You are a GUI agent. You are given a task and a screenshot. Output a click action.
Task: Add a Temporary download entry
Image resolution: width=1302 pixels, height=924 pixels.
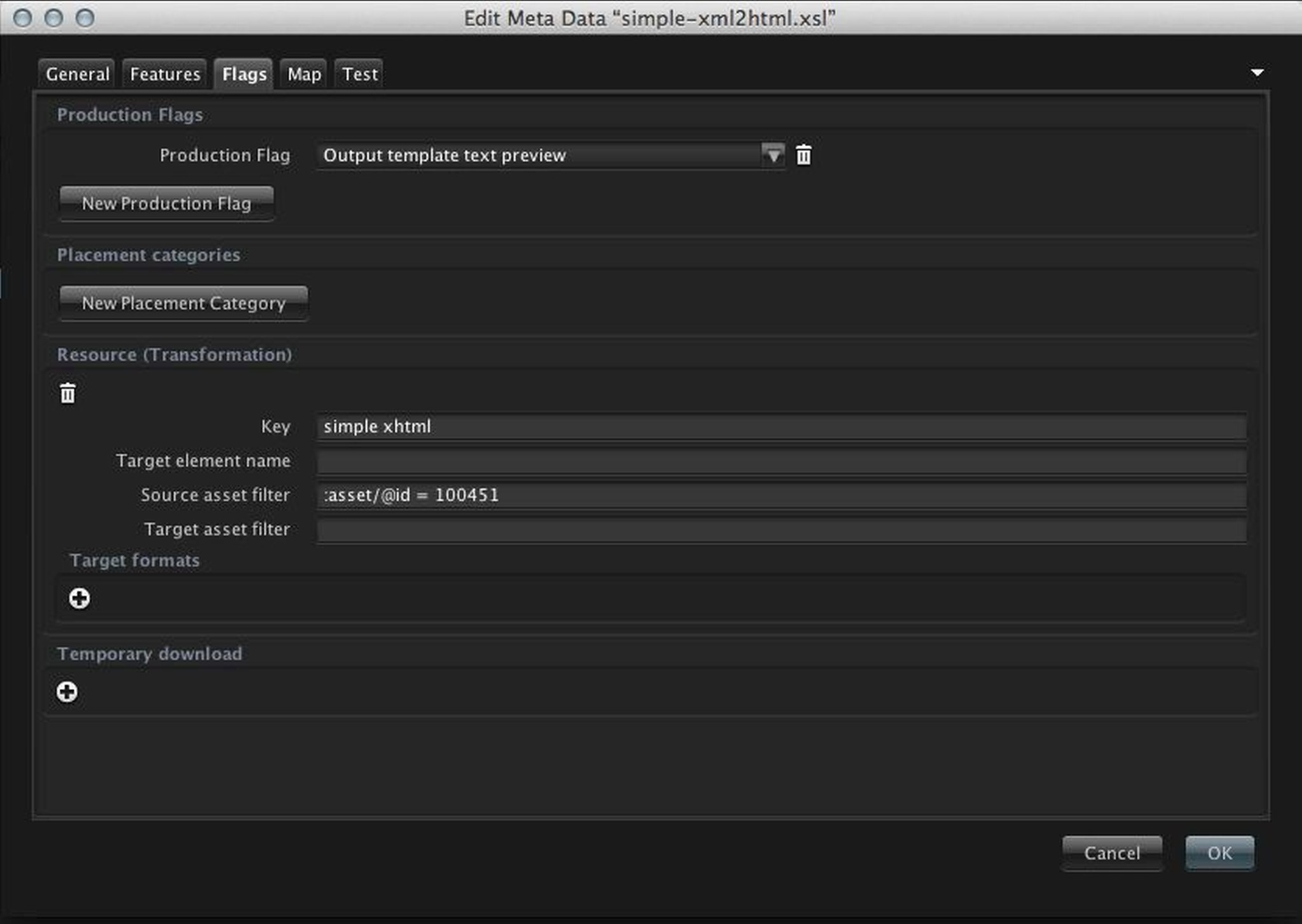[x=67, y=692]
